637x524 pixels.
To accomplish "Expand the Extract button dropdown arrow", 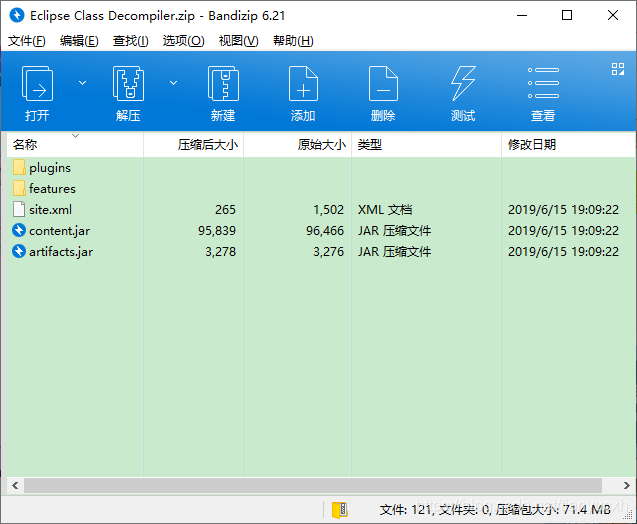I will click(x=173, y=83).
